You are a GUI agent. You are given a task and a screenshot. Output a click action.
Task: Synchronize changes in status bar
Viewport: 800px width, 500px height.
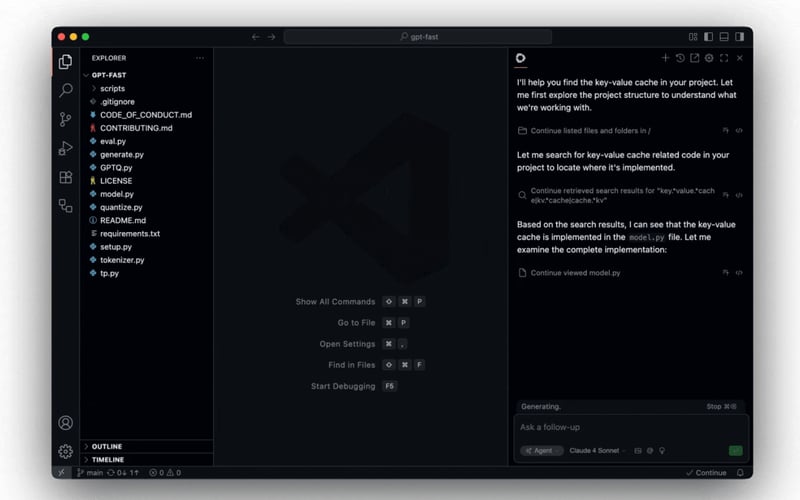tap(123, 473)
